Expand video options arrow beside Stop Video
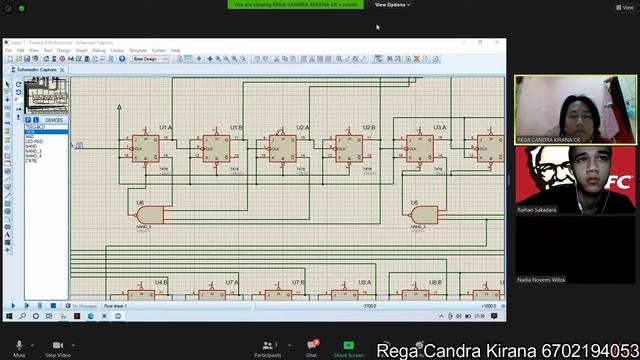 point(73,345)
